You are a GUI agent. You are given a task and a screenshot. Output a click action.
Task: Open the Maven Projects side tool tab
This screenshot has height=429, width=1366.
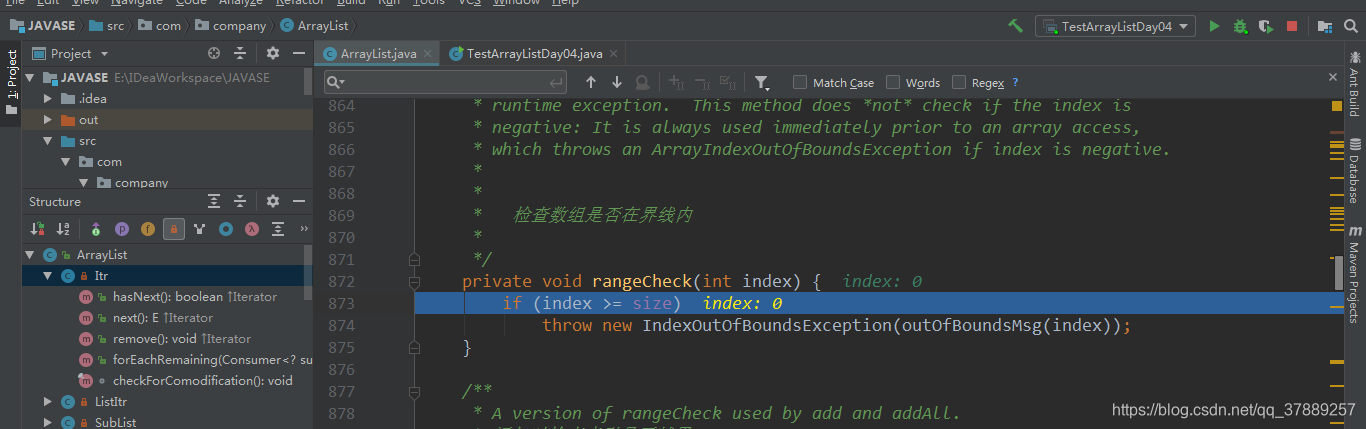(1353, 272)
